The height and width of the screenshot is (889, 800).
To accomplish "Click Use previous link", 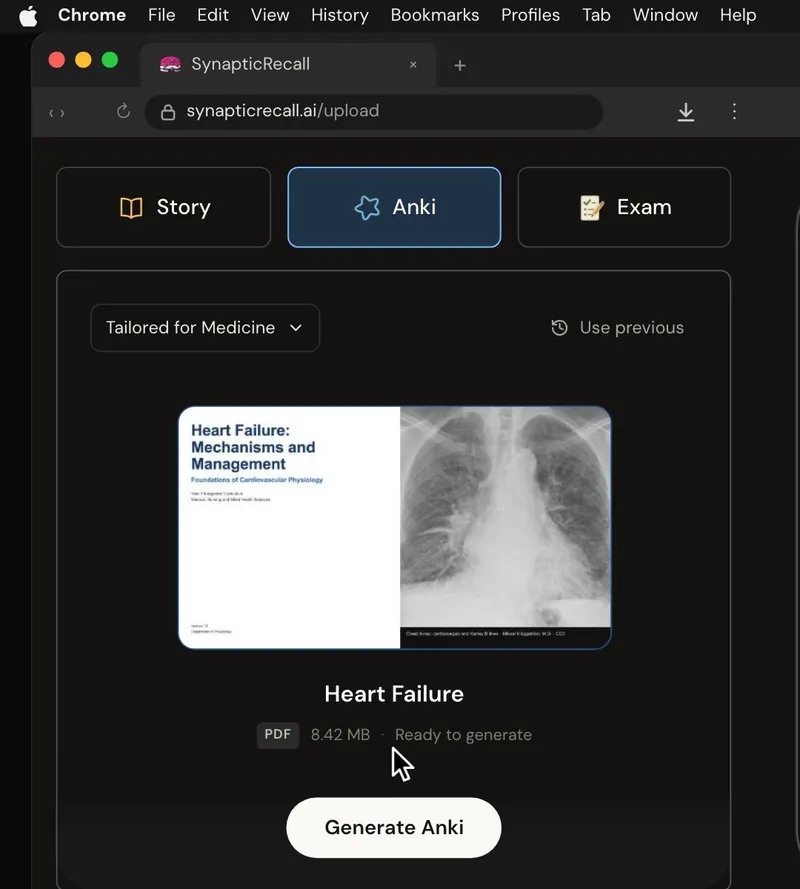I will pos(632,328).
